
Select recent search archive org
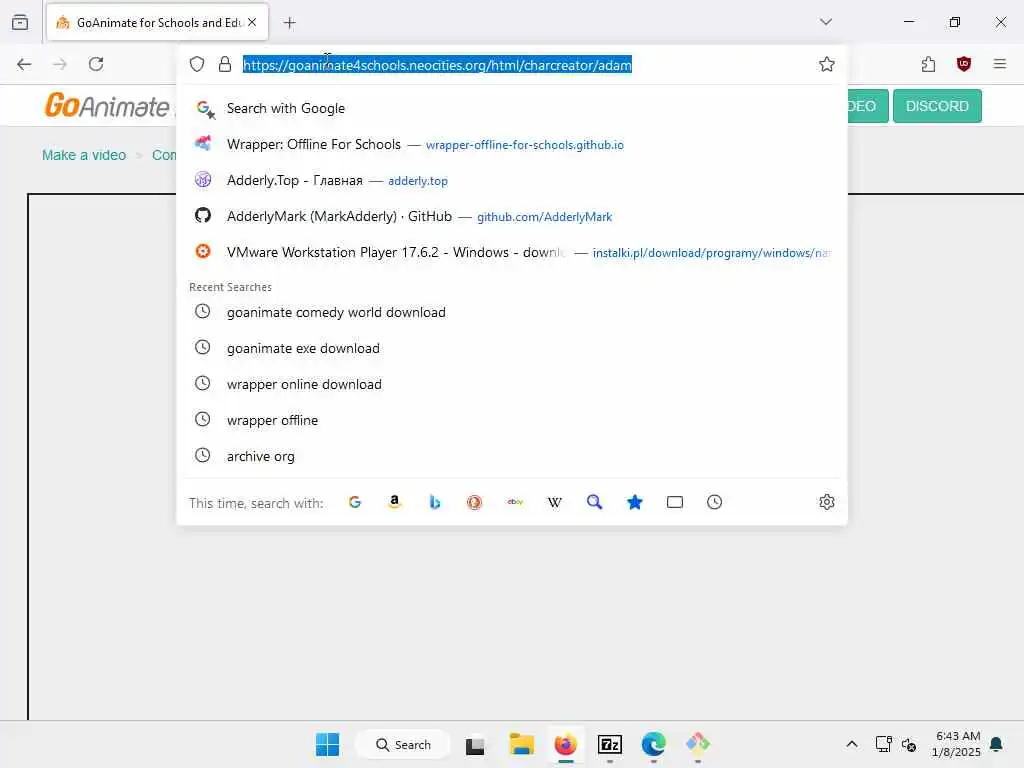coord(512,456)
